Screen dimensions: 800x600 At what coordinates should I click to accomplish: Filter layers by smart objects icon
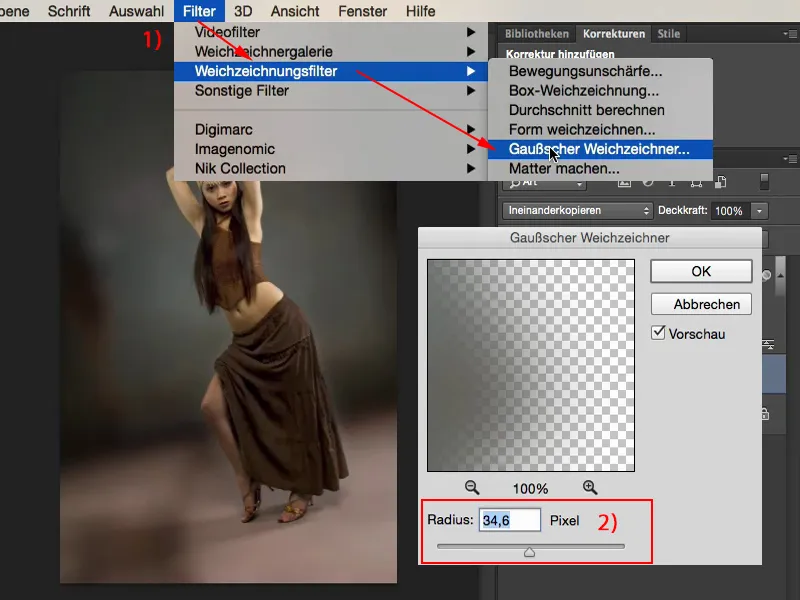[720, 182]
